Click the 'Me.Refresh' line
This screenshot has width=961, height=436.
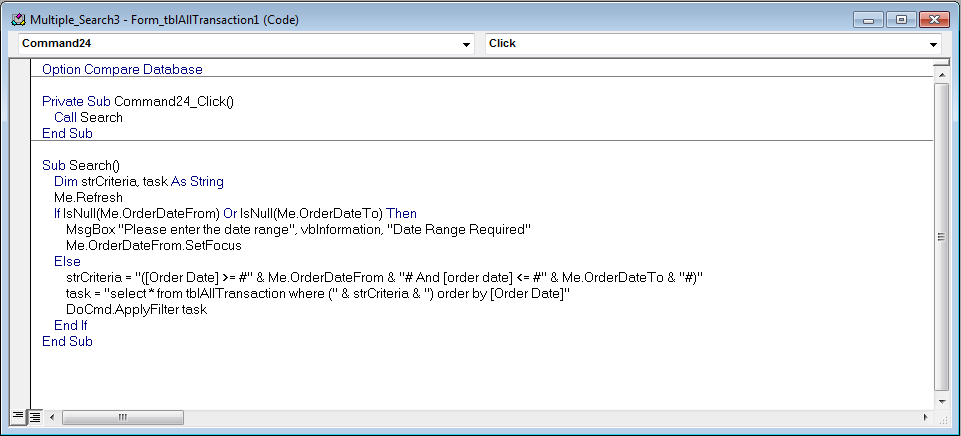pos(88,197)
